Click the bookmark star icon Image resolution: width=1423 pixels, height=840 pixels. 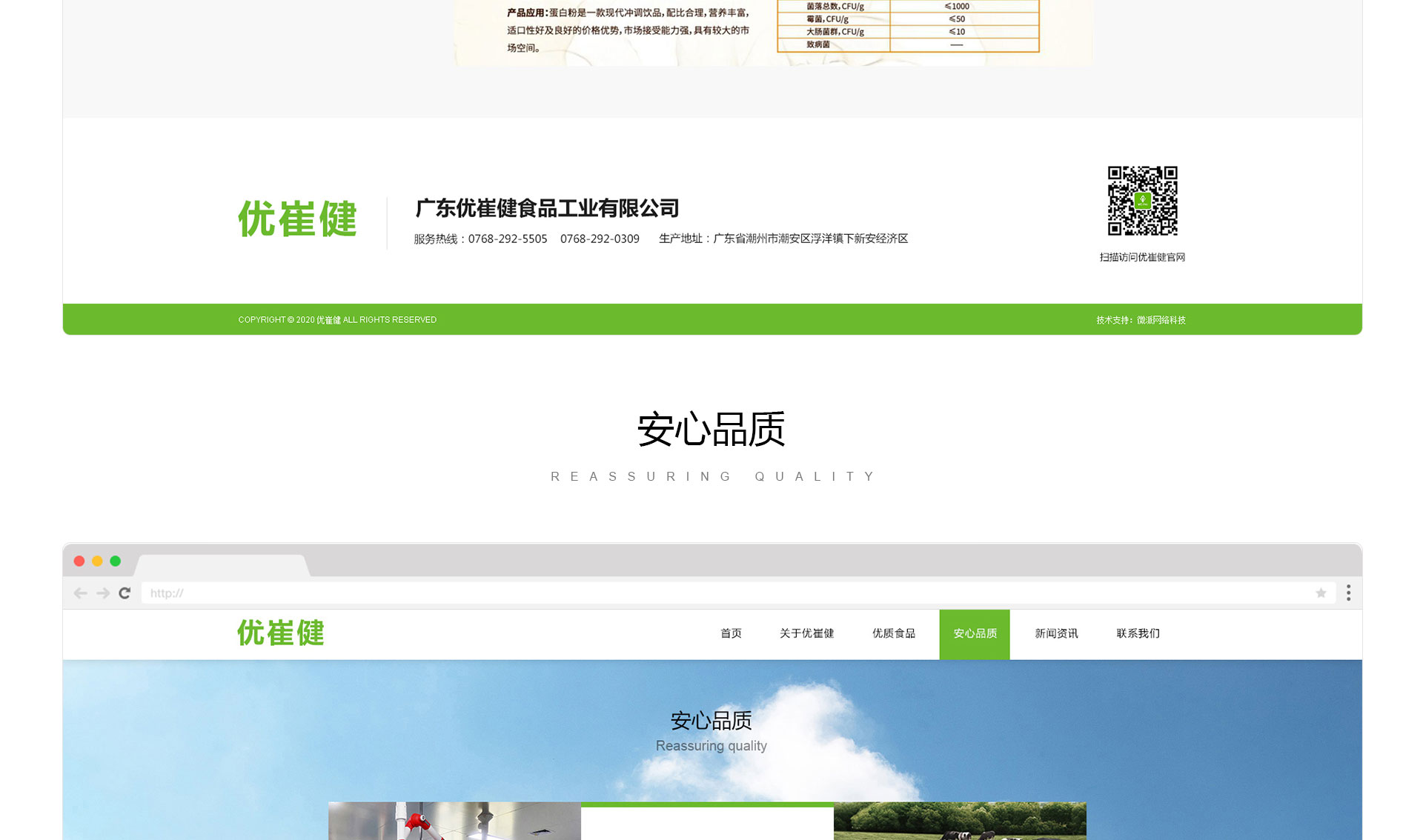point(1321,593)
